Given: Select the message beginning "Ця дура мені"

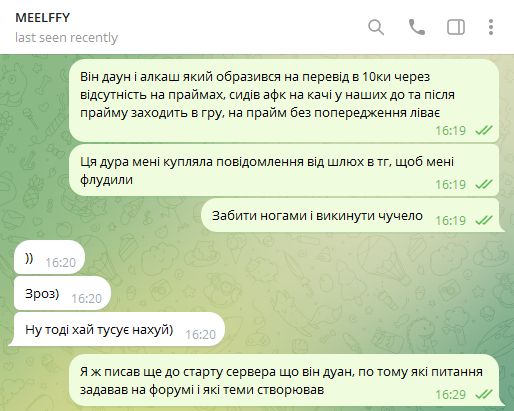Looking at the screenshot, I should tap(284, 170).
